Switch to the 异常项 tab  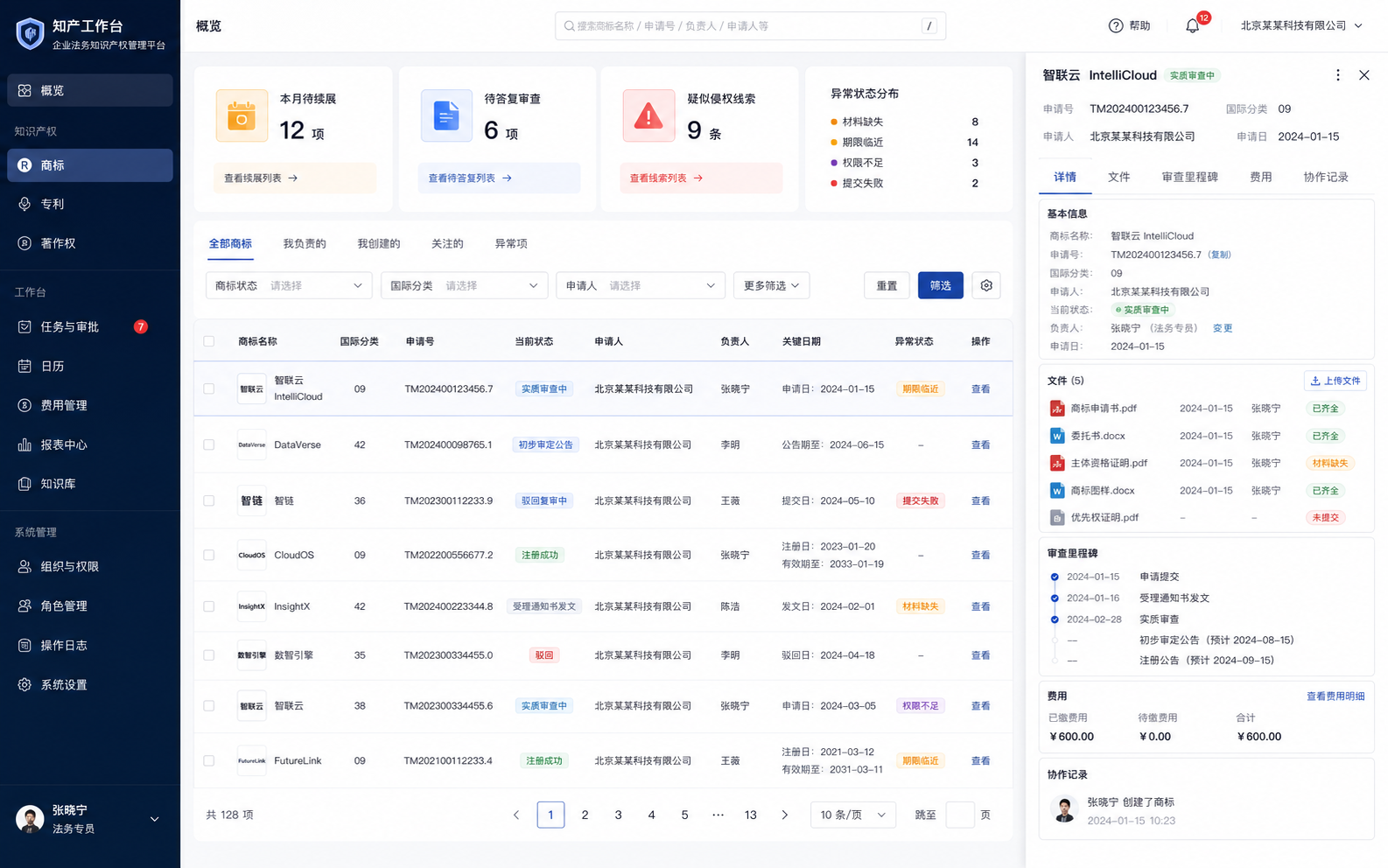511,244
